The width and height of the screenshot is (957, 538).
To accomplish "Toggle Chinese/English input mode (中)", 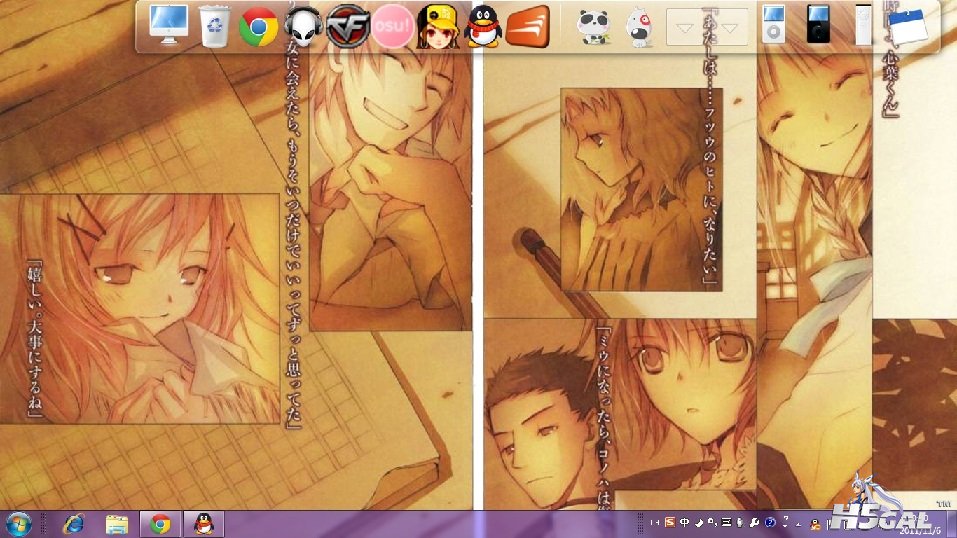I will pyautogui.click(x=684, y=522).
